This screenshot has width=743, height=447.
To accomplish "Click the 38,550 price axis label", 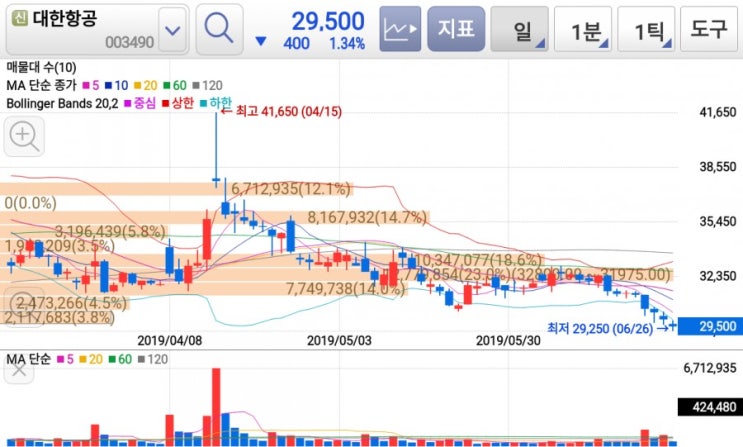I will pos(717,166).
